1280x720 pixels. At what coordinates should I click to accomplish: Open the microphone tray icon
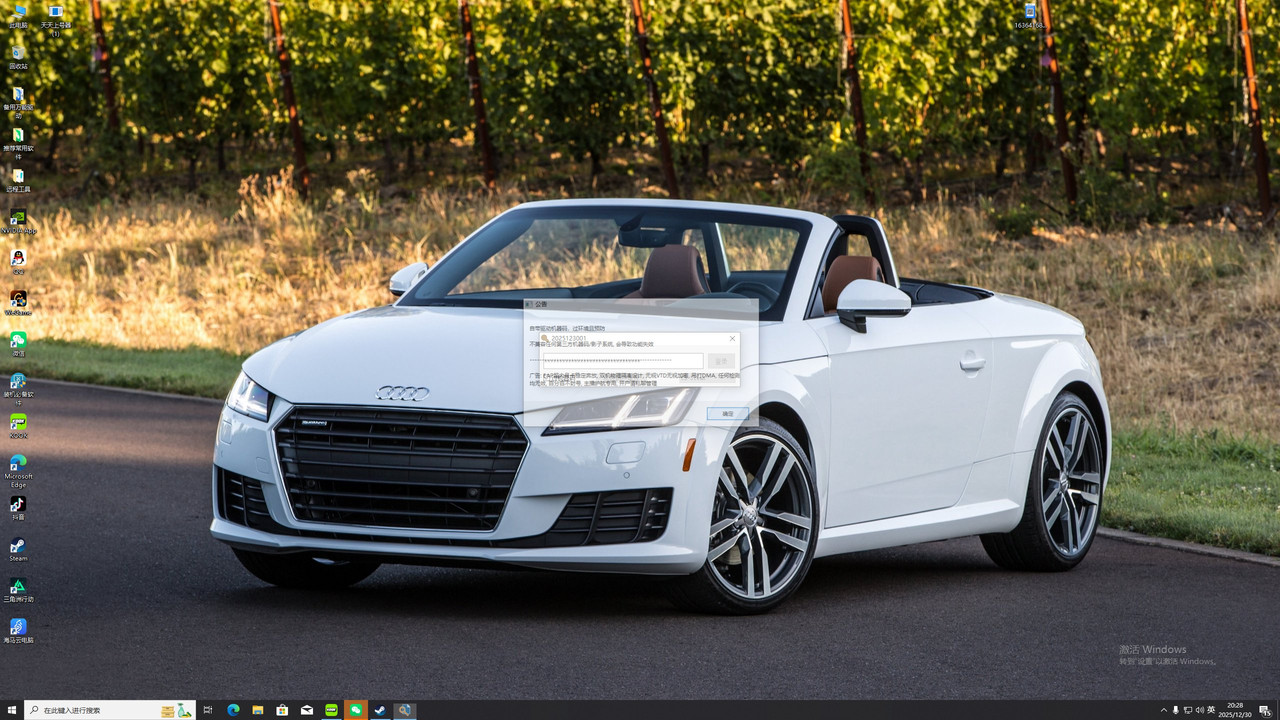[1175, 710]
